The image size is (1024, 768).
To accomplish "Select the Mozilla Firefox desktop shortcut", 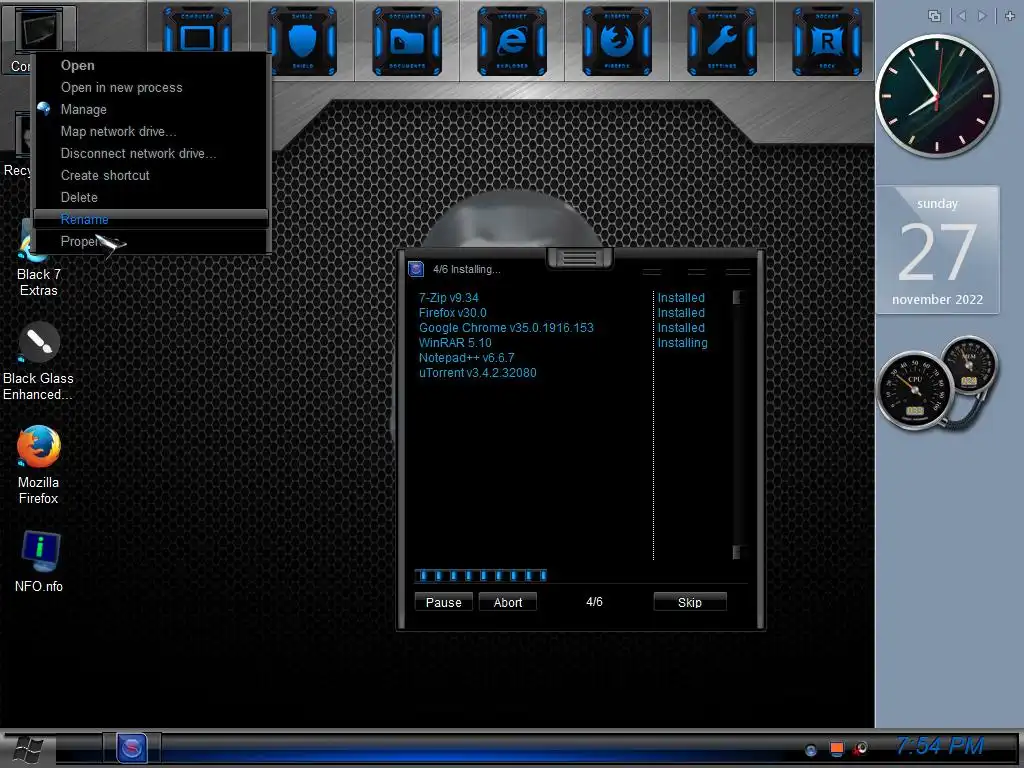I will pos(39,465).
